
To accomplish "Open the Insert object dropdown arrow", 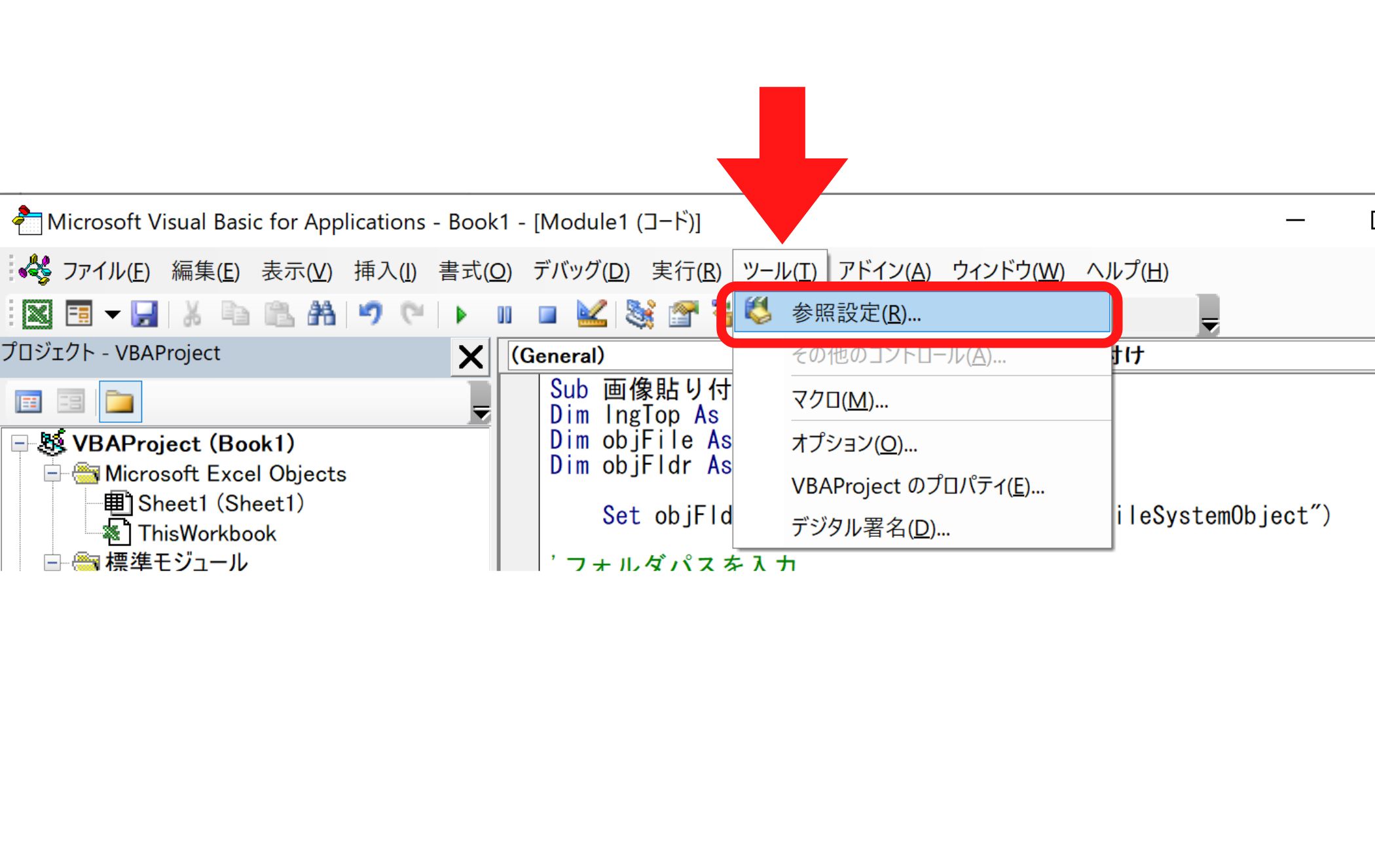I will 113,315.
